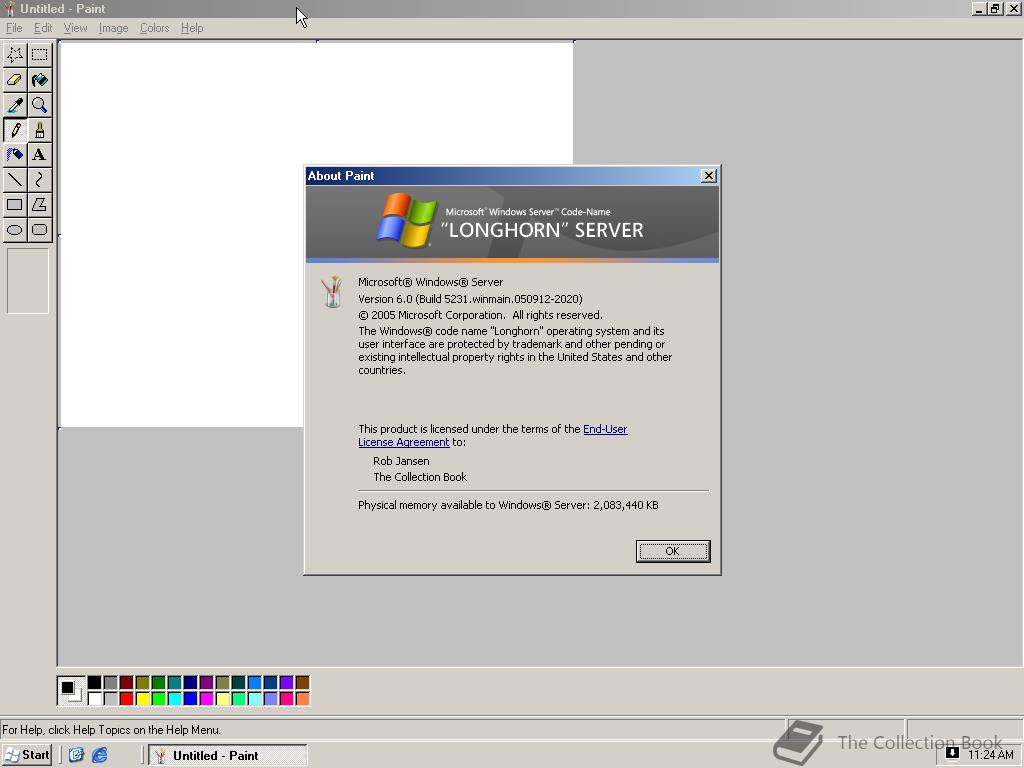Open the License Agreement link
The height and width of the screenshot is (768, 1024).
[x=404, y=442]
